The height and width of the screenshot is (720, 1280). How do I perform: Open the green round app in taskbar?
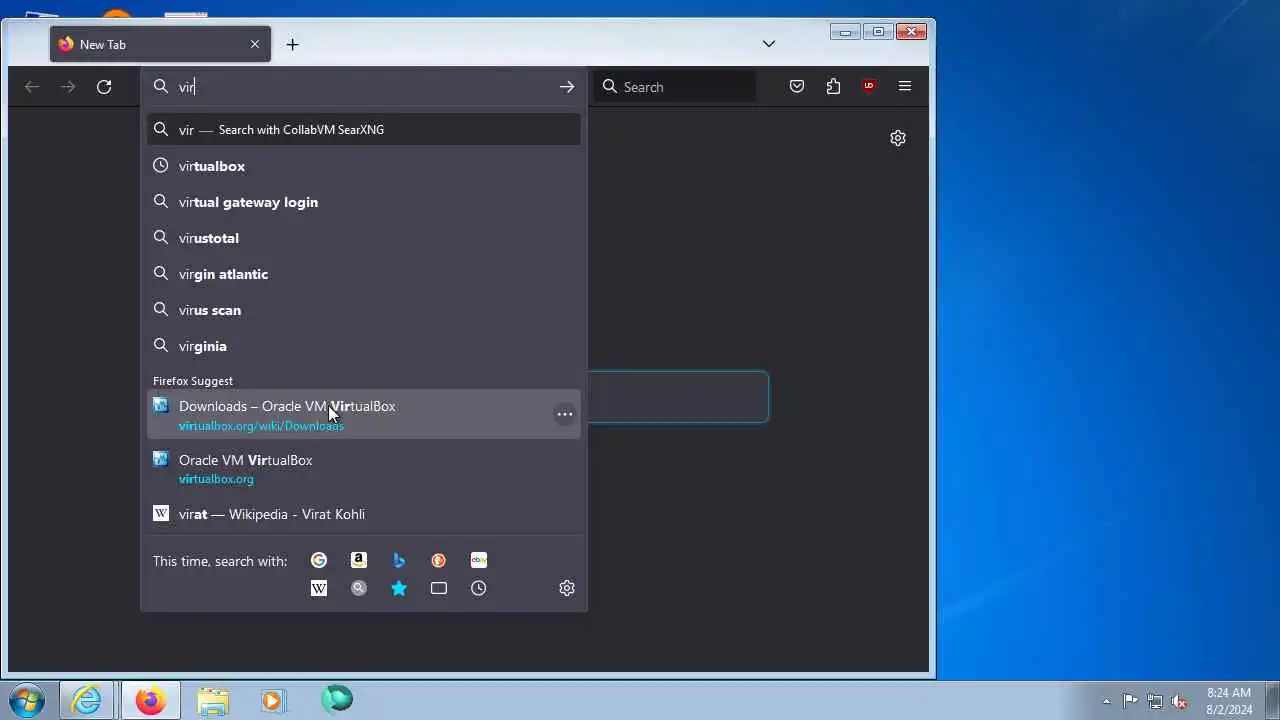point(337,699)
